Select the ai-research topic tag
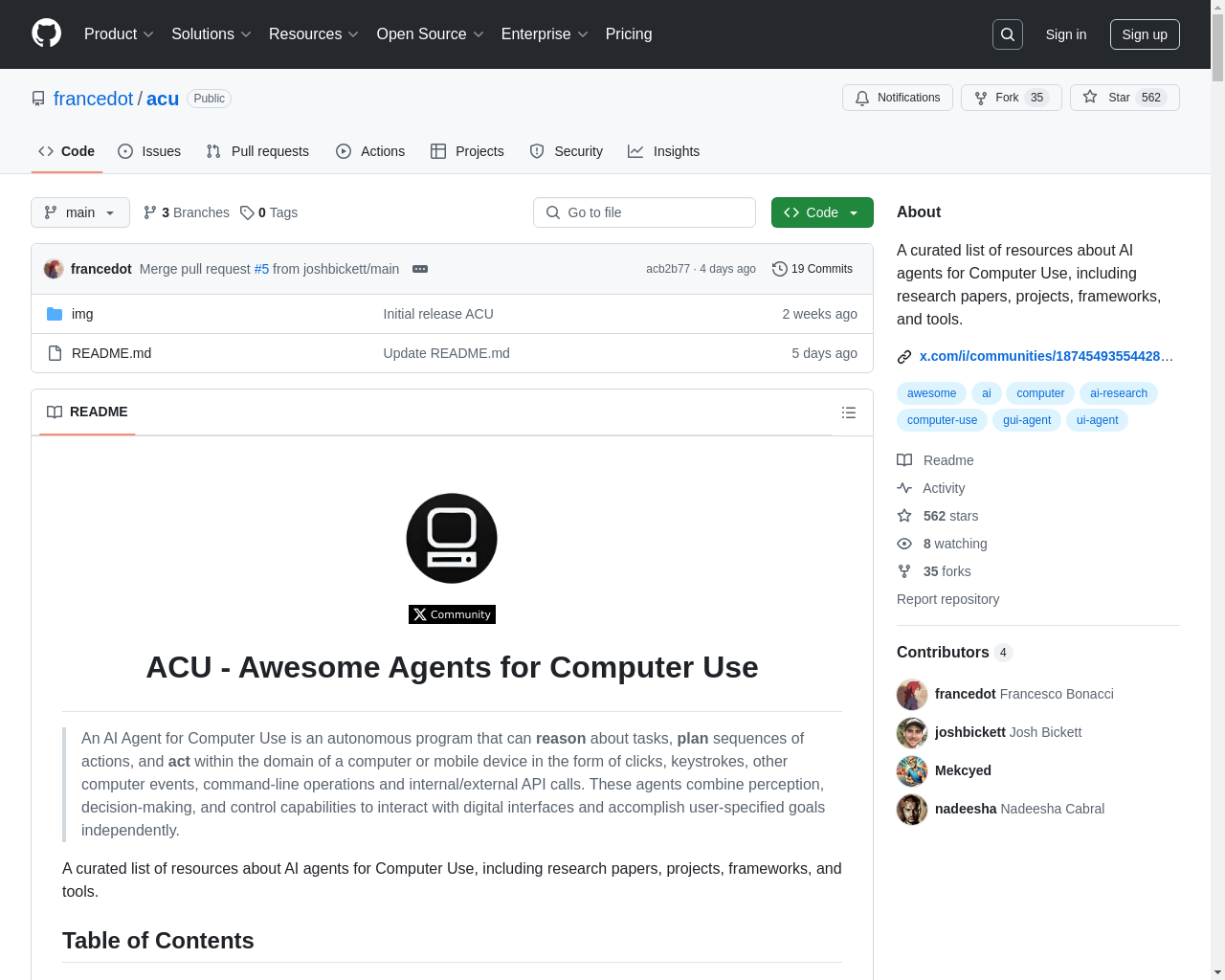Image resolution: width=1225 pixels, height=980 pixels. click(x=1119, y=393)
